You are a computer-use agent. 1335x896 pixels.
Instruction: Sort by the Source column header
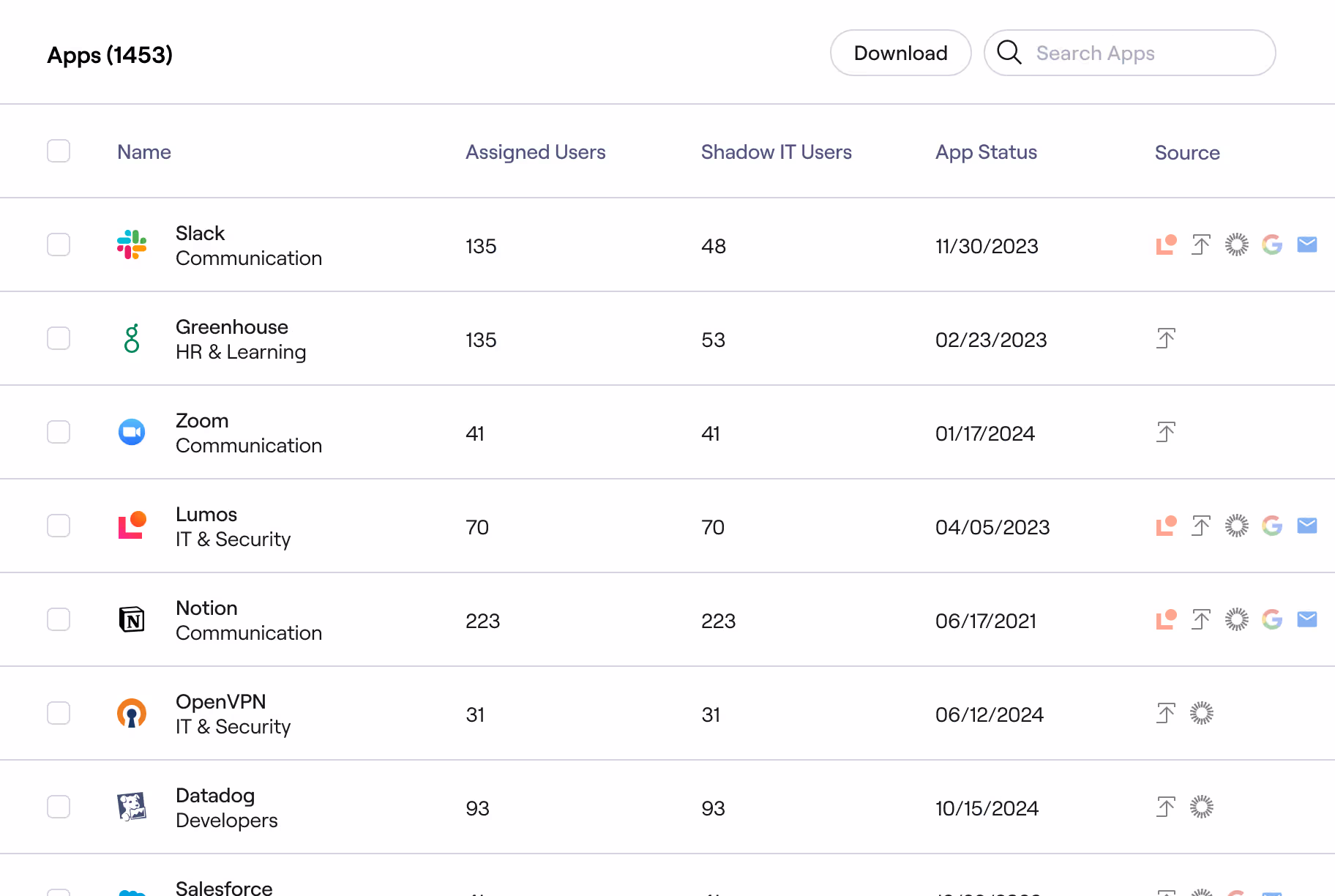point(1187,152)
